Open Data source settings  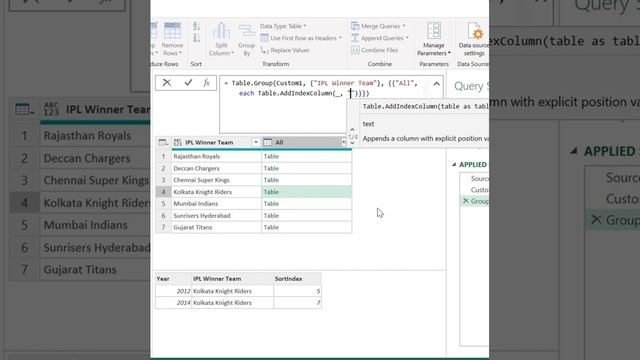[473, 40]
